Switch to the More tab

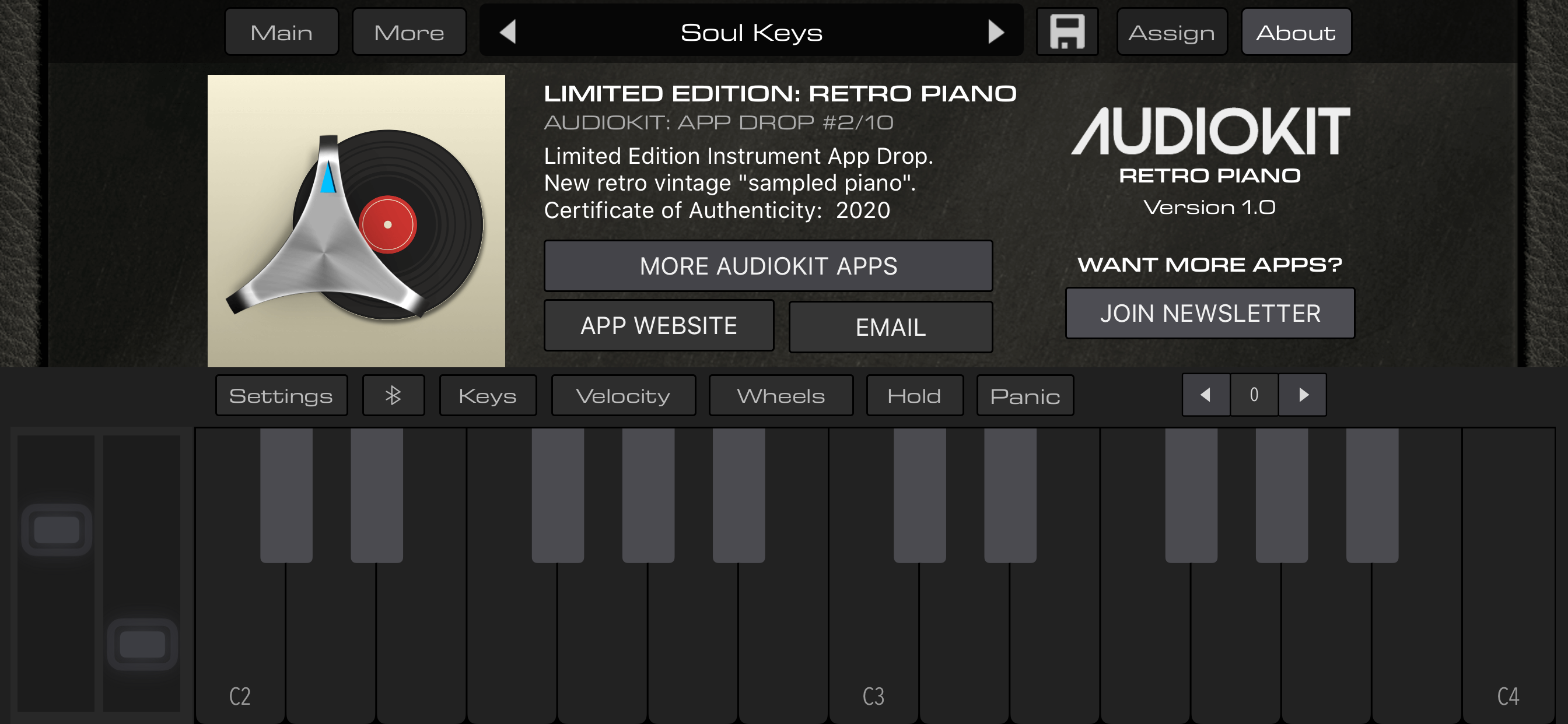tap(409, 31)
